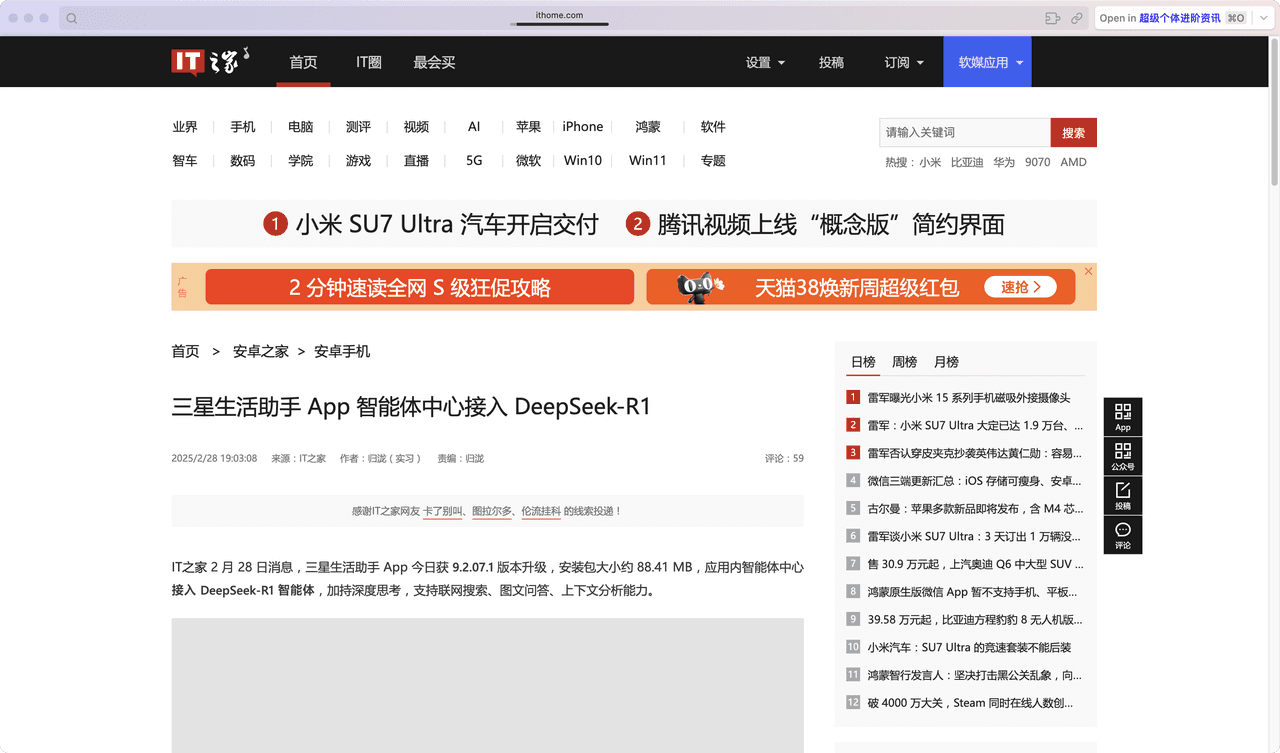This screenshot has width=1280, height=753.
Task: Go to 首页 in top navigation
Action: [303, 62]
